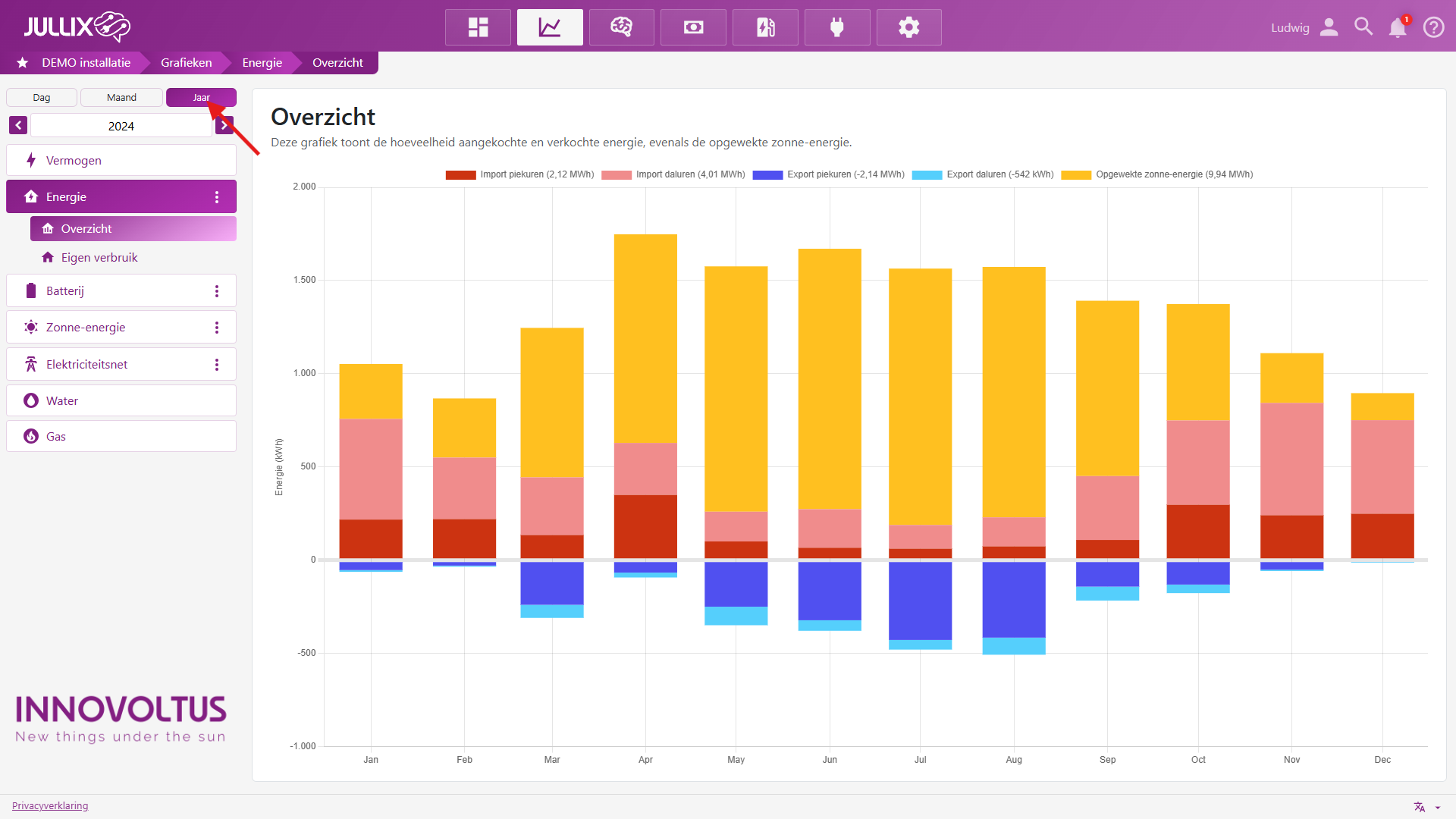
Task: Click the brain algorithm icon
Action: point(621,27)
